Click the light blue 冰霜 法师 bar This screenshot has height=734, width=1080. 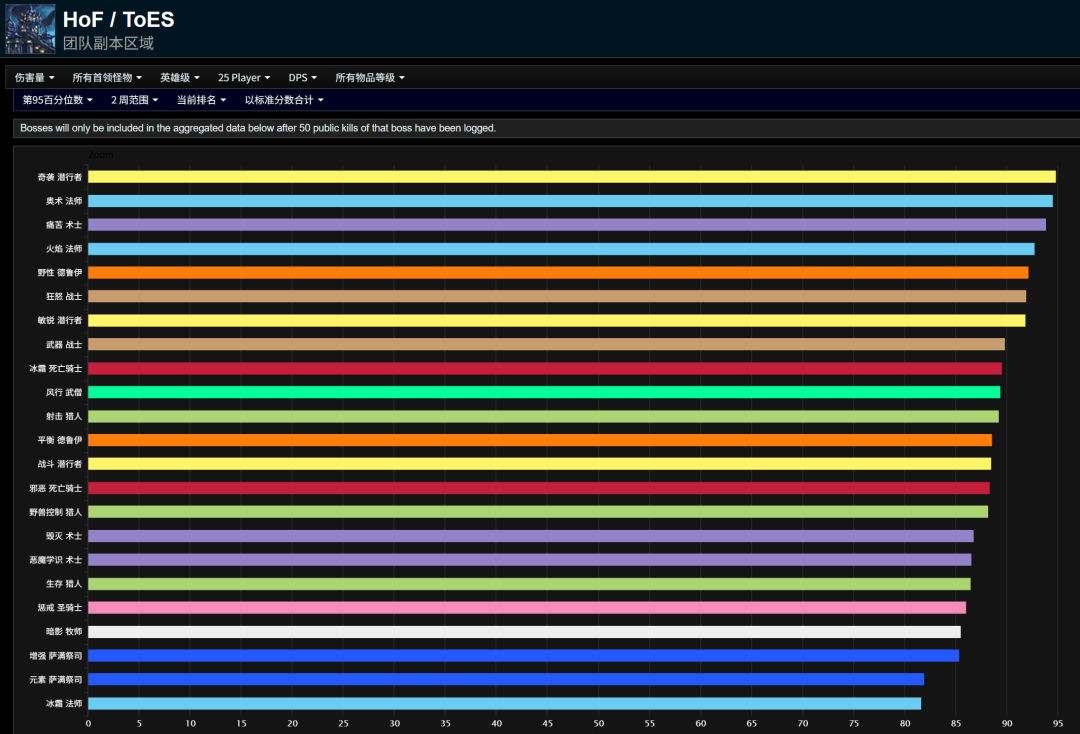click(x=504, y=703)
